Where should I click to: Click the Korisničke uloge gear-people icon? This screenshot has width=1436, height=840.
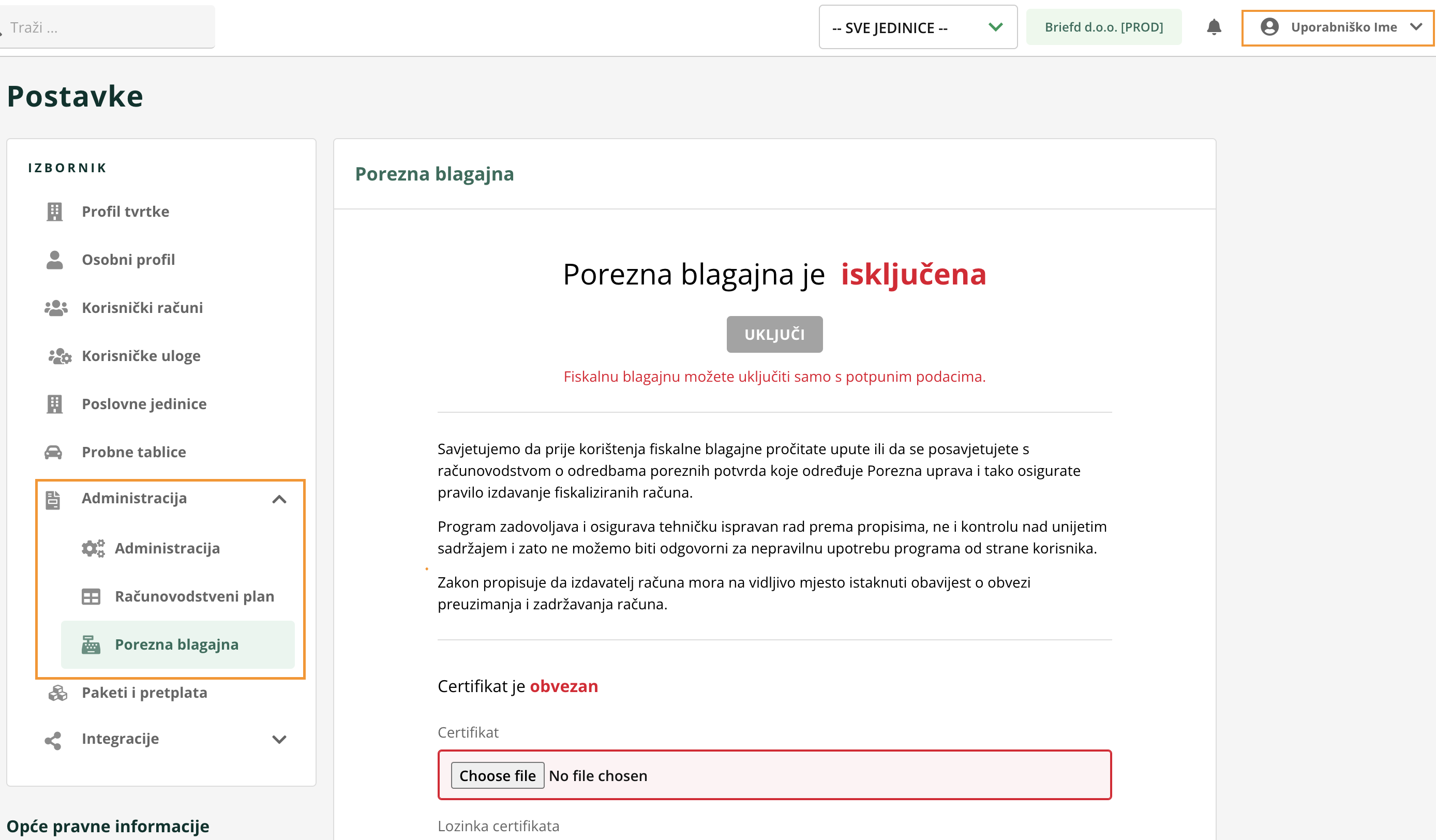[x=59, y=356]
